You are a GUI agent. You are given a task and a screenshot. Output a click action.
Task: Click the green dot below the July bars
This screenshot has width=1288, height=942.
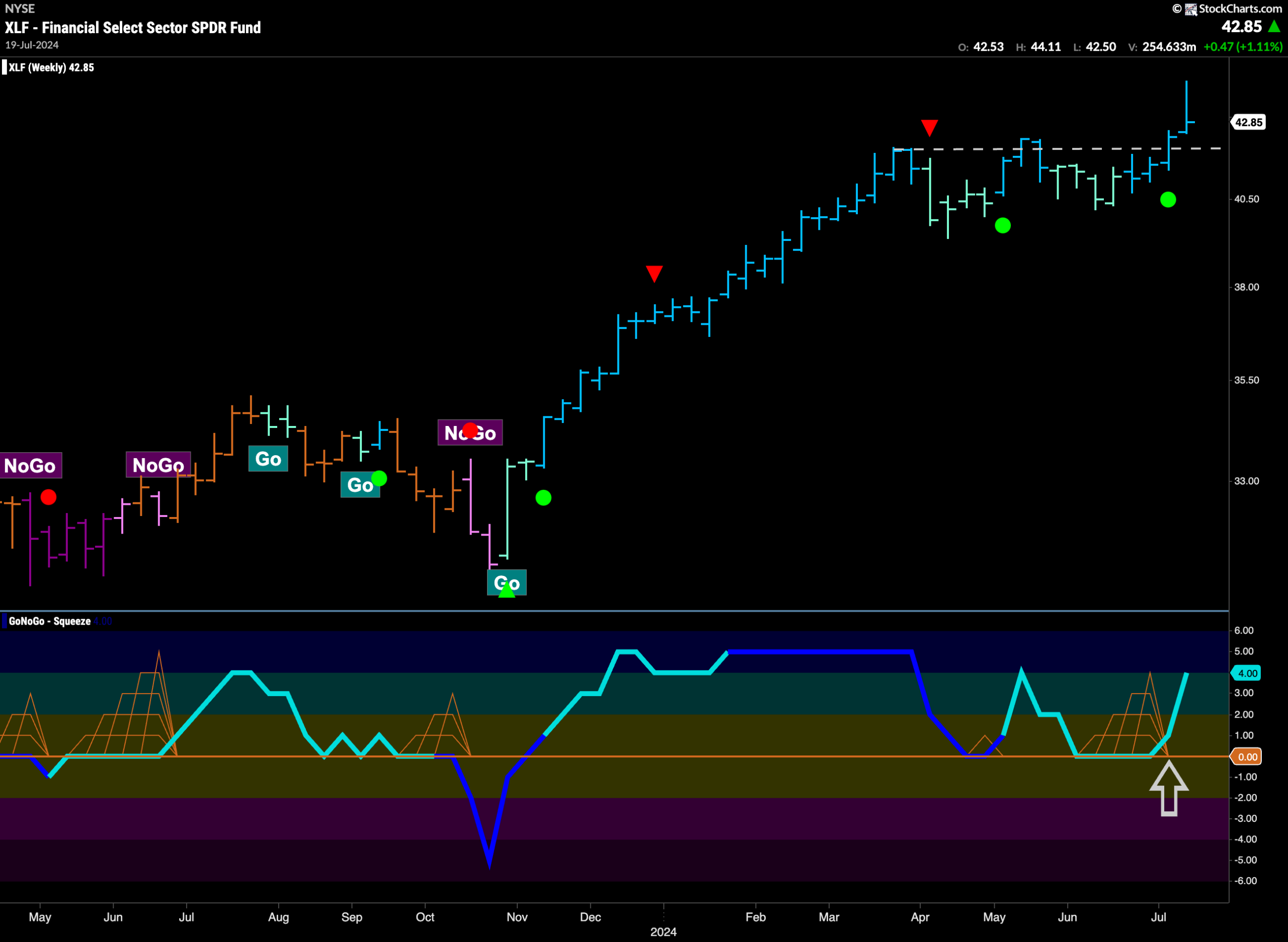tap(1168, 200)
